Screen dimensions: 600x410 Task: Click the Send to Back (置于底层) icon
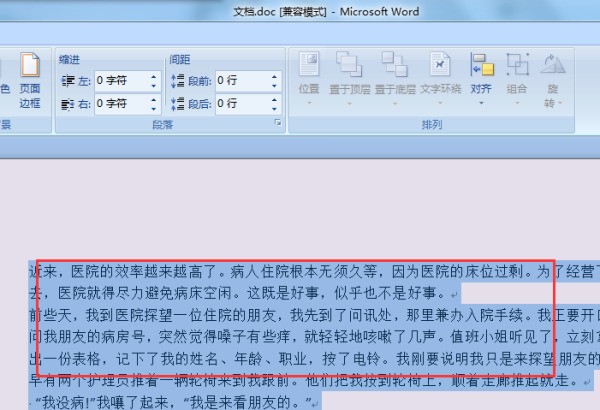pos(395,64)
